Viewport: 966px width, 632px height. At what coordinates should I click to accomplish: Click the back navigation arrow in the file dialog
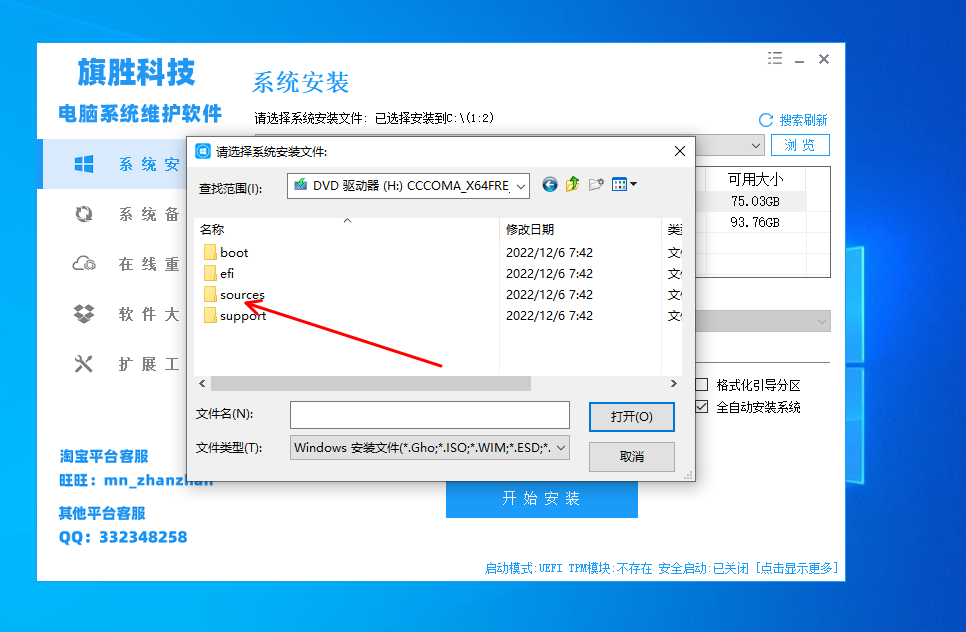click(549, 185)
